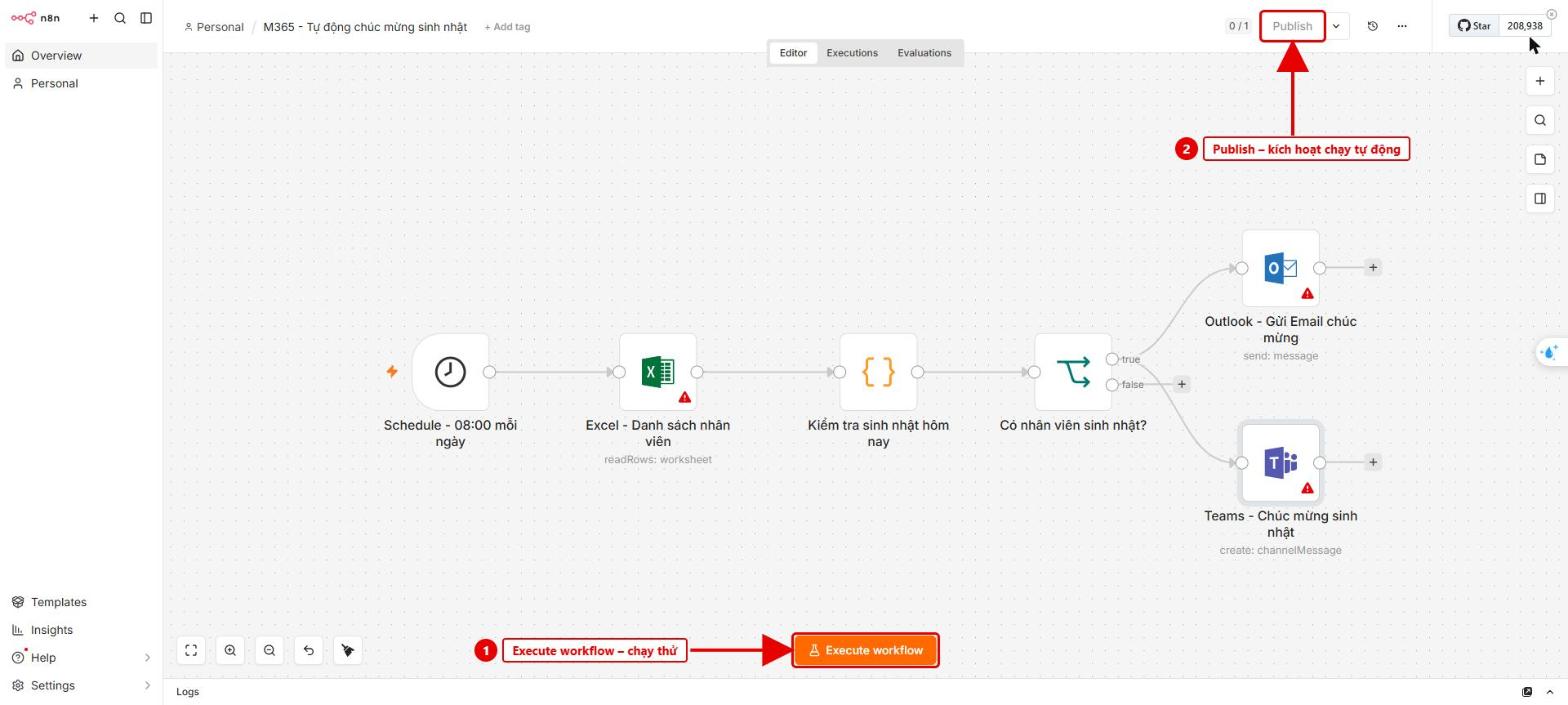The image size is (1568, 705).
Task: Select the Excel - Danh sách nhân viên node
Action: click(658, 372)
